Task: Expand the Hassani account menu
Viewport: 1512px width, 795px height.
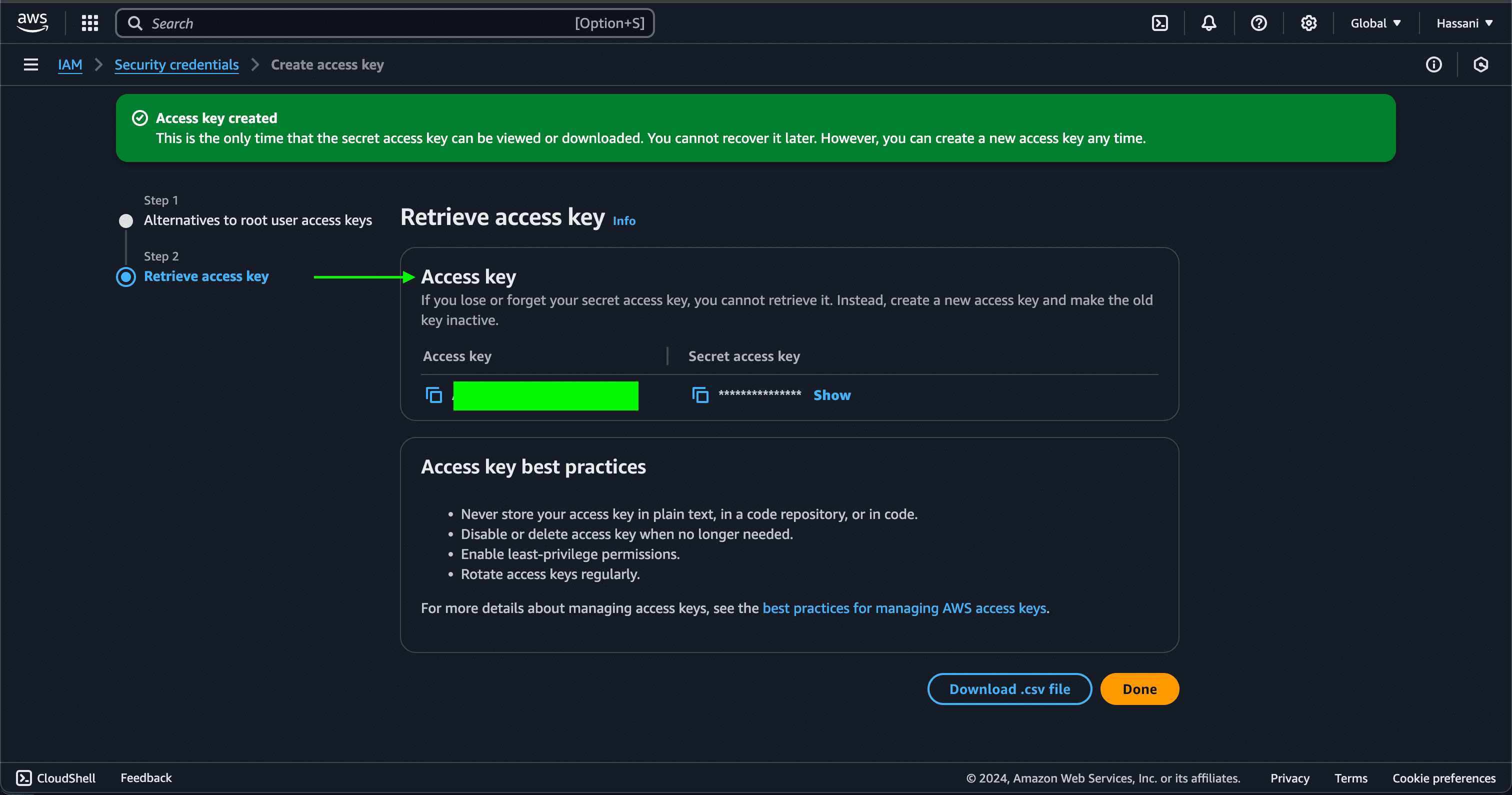Action: click(x=1464, y=23)
